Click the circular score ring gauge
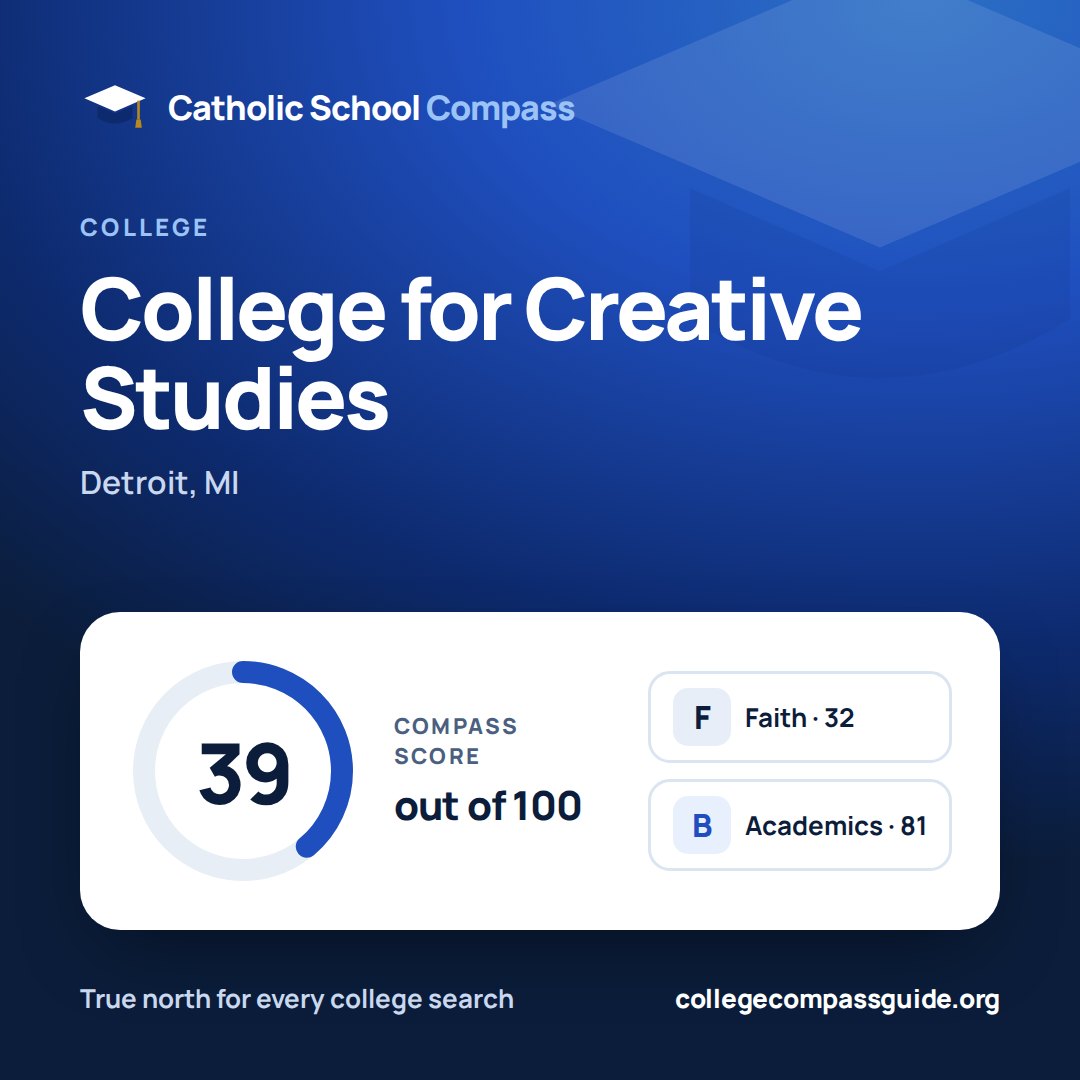This screenshot has height=1080, width=1080. click(243, 771)
